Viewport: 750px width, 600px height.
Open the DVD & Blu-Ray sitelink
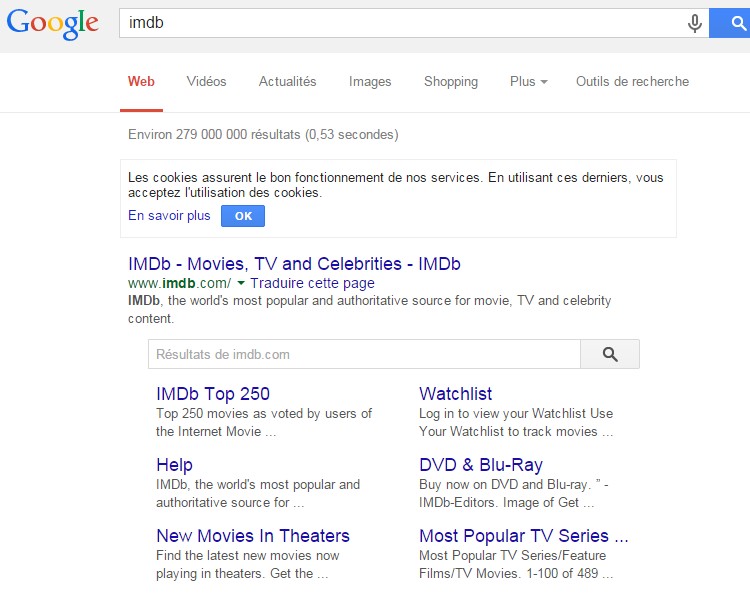click(481, 465)
